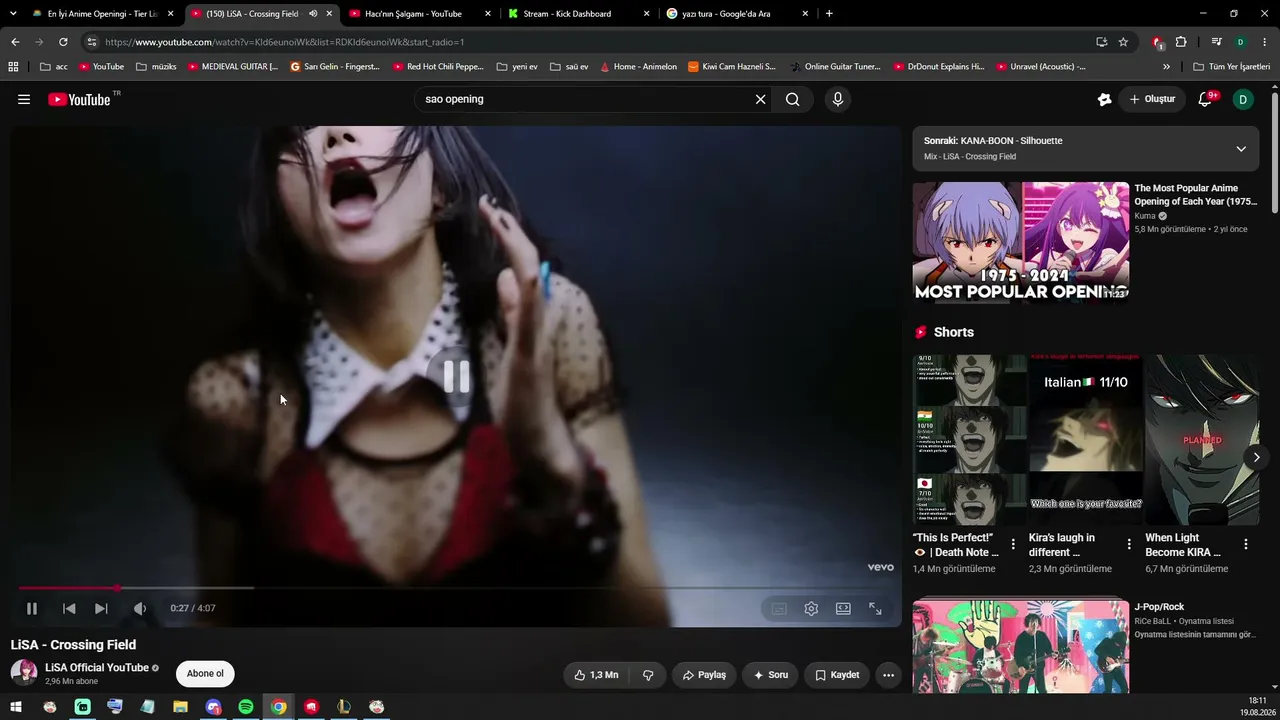
Task: Share the video via Paylaş
Action: [704, 675]
